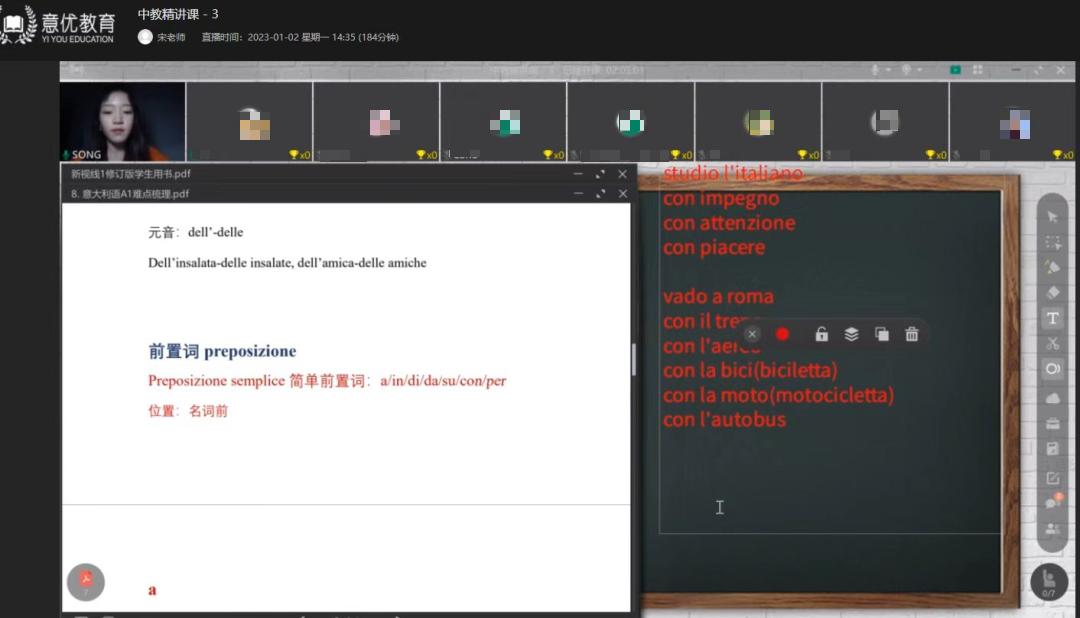The height and width of the screenshot is (618, 1080).
Task: Open the microphone device dropdown arrow
Action: (888, 69)
